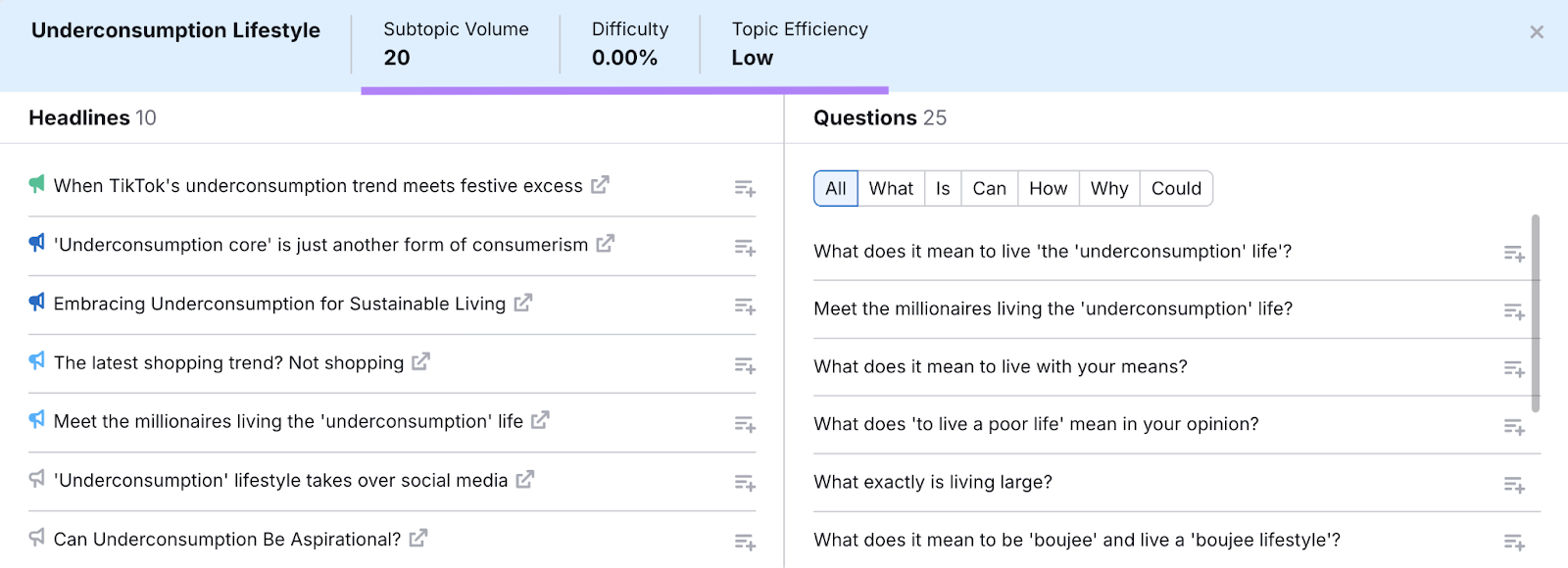Screen dimensions: 1568x568
Task: Filter questions by What
Action: click(x=891, y=188)
